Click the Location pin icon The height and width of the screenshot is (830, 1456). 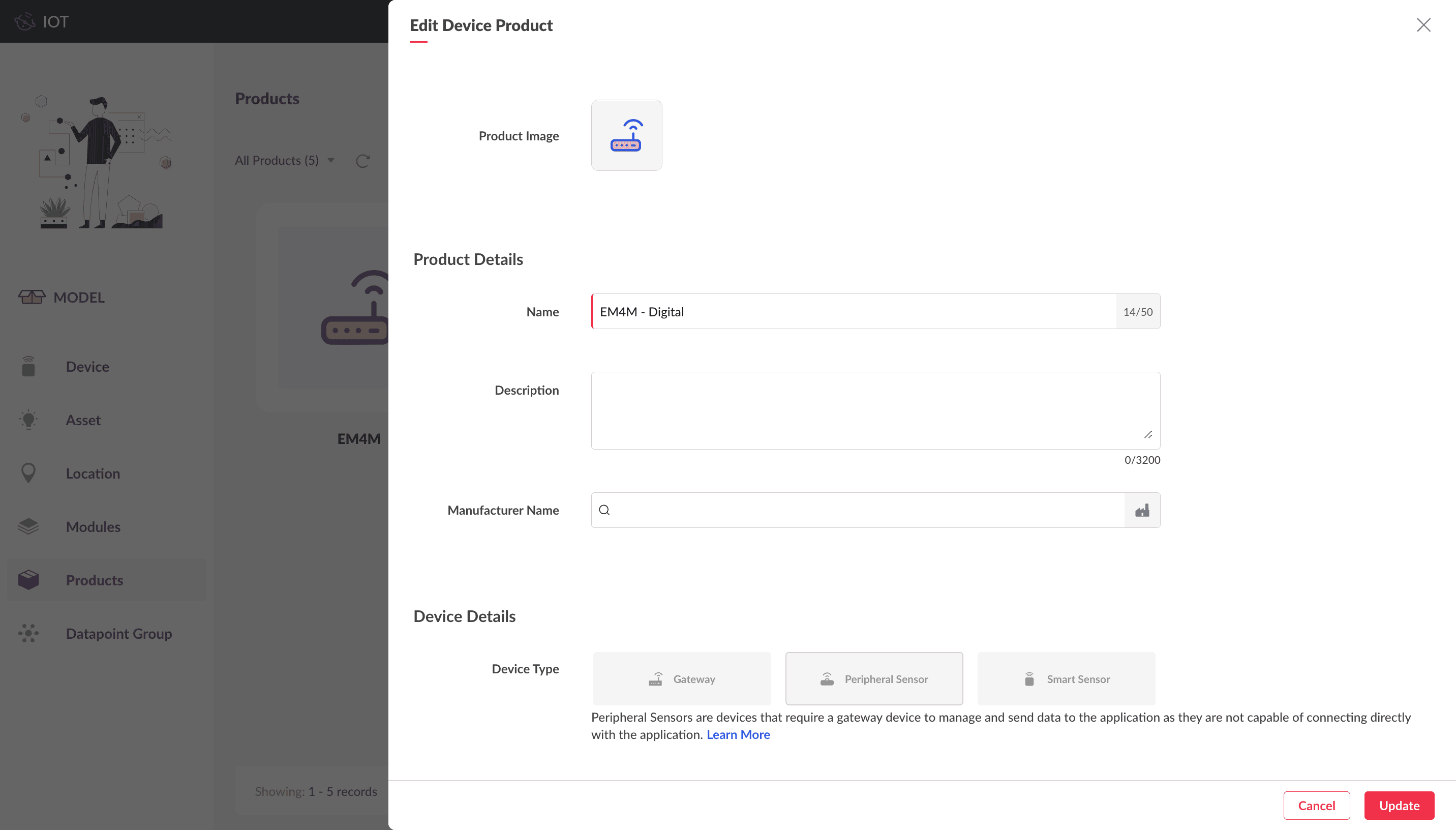28,473
